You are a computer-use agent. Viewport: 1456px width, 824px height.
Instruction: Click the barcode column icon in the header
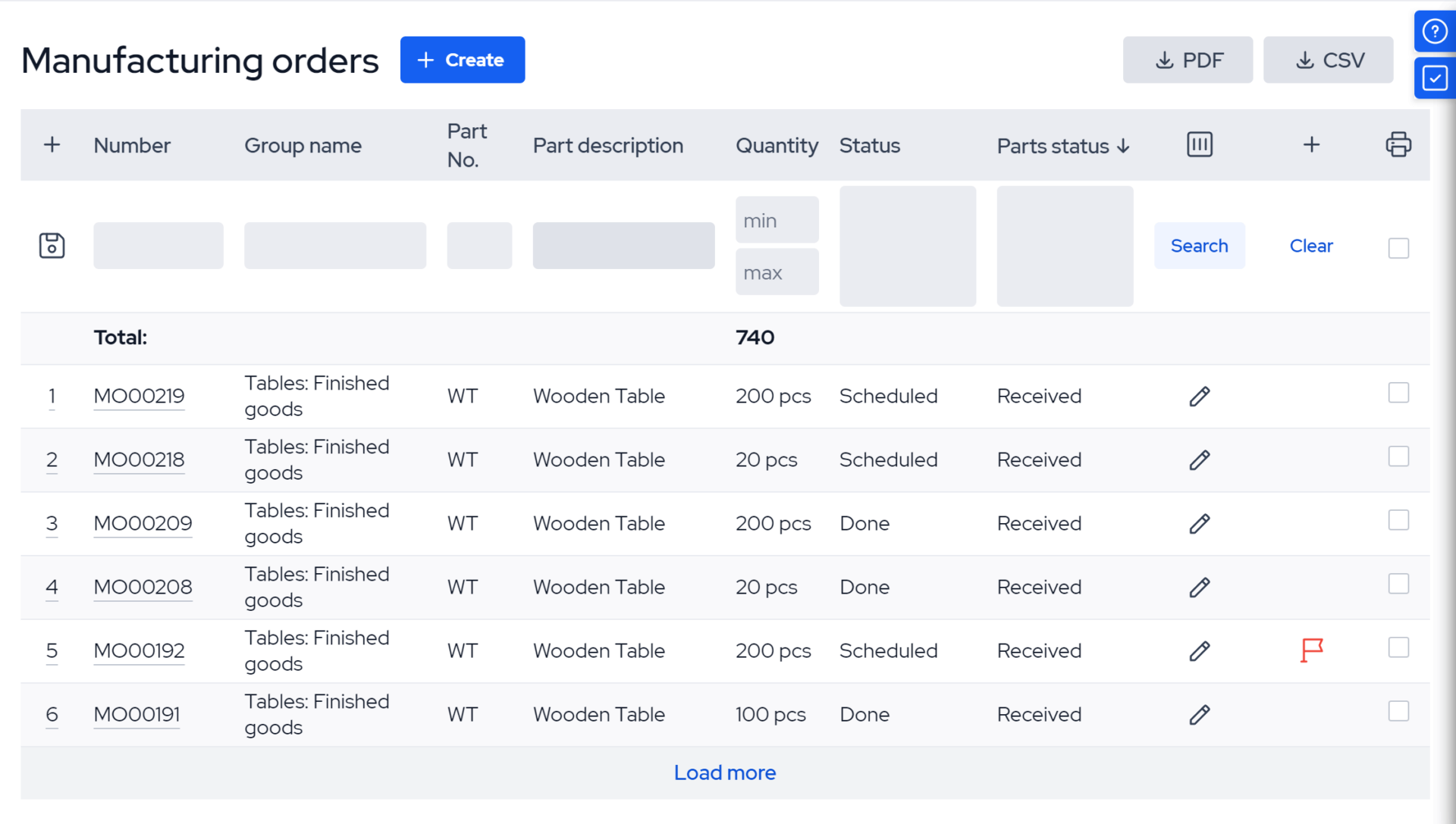click(x=1199, y=144)
